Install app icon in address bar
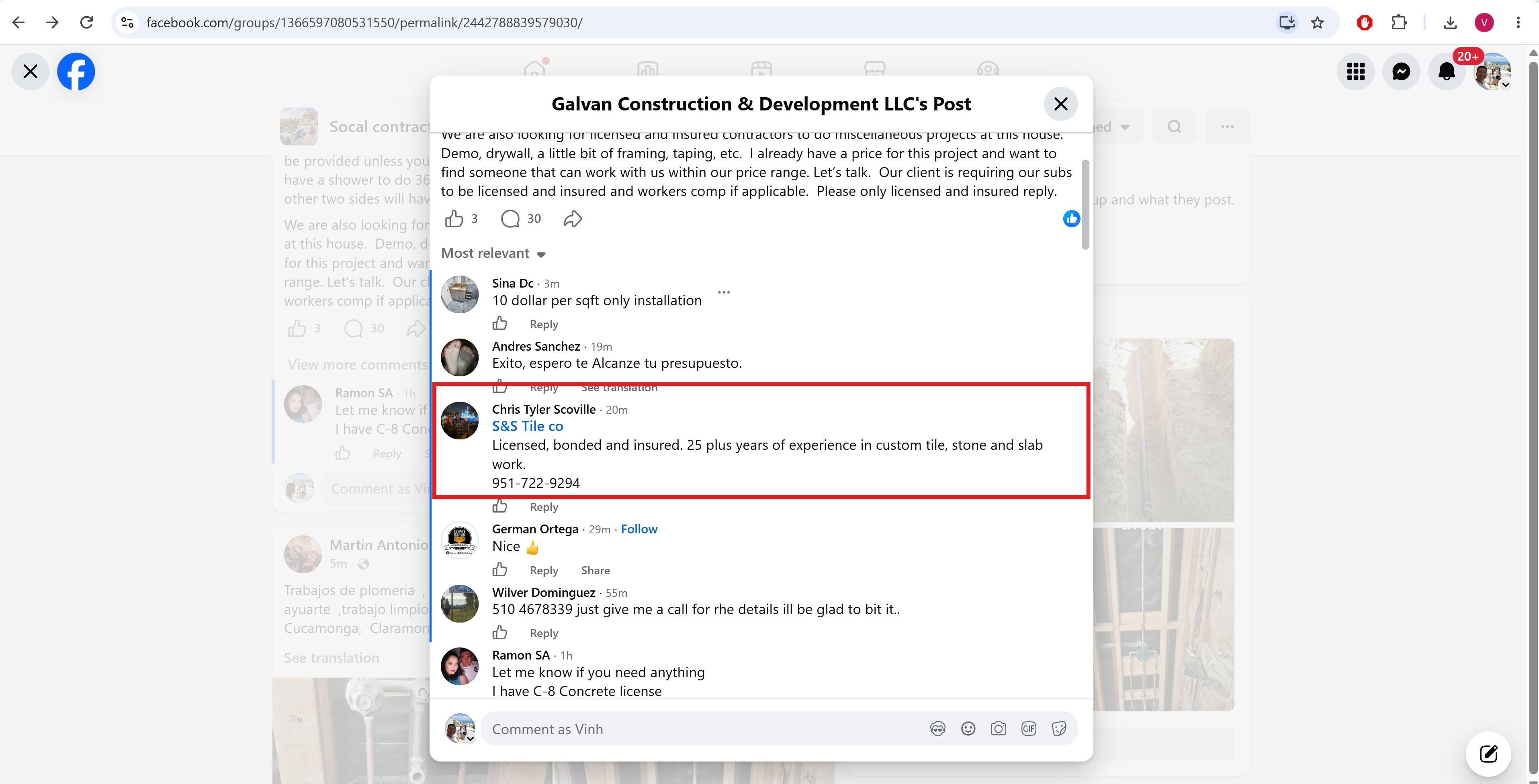 tap(1287, 22)
